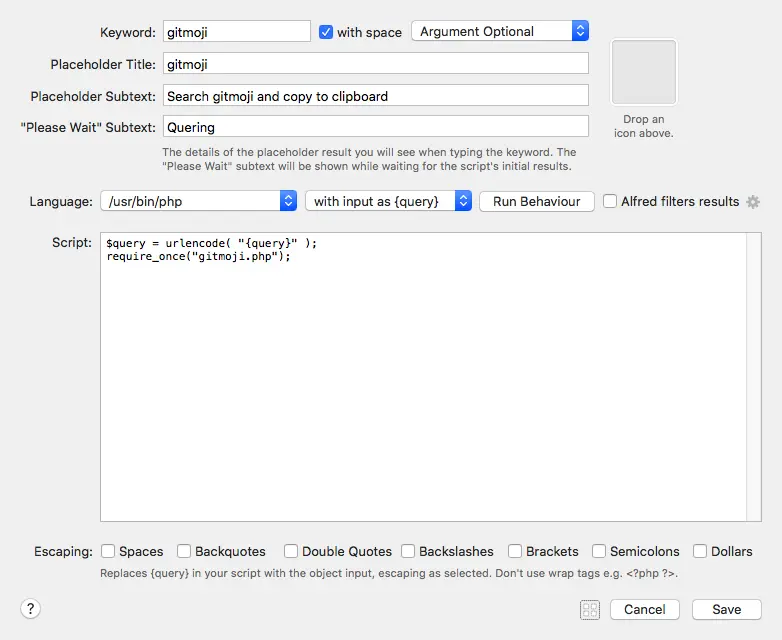Viewport: 782px width, 640px height.
Task: Select the Brackets escaping checkbox
Action: (x=515, y=551)
